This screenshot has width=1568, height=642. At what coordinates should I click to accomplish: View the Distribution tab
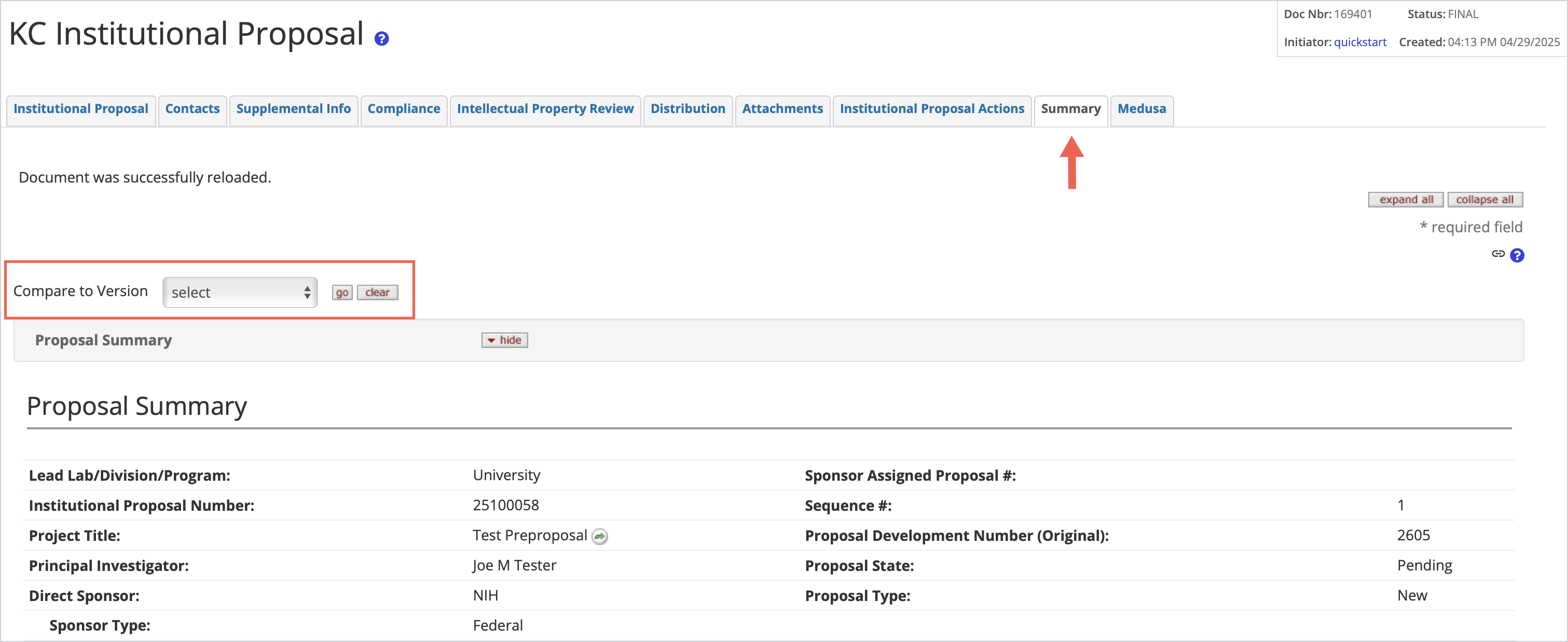point(688,109)
